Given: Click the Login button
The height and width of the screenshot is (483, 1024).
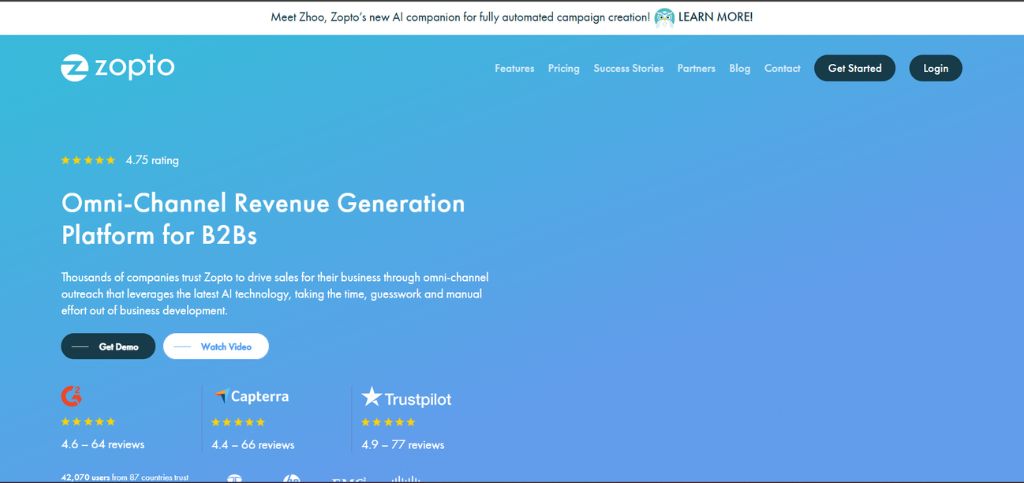Looking at the screenshot, I should click(x=936, y=68).
